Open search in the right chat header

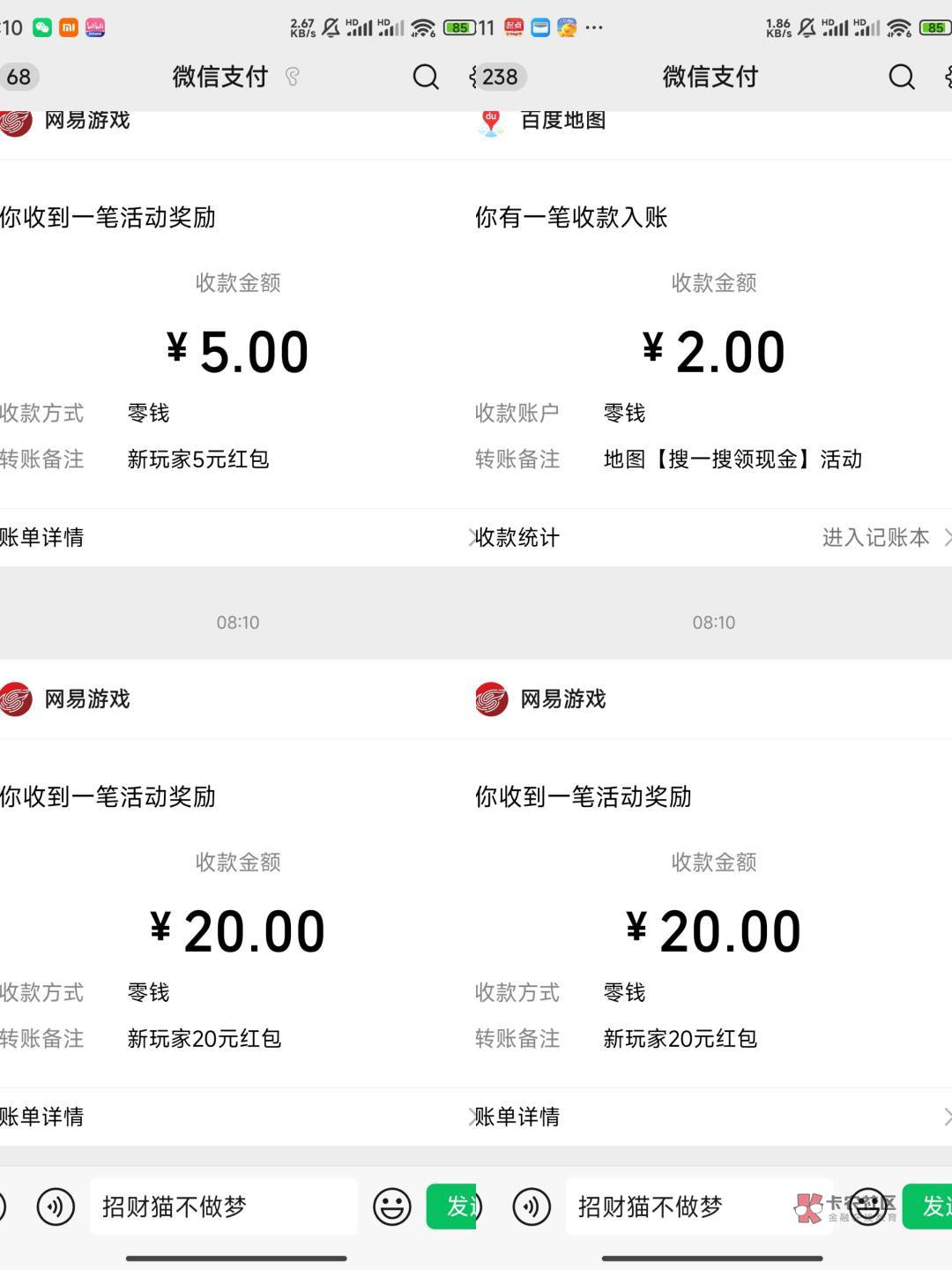901,78
